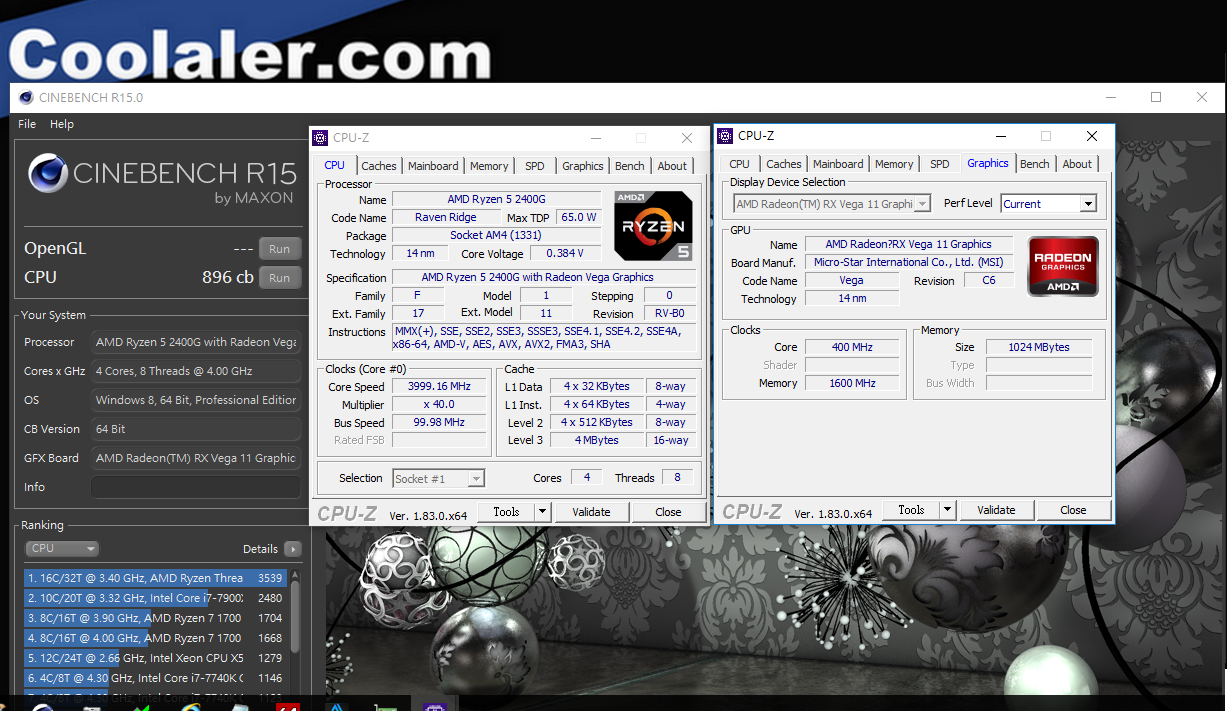Switch to Mainboard tab in left CPU-Z
This screenshot has width=1227, height=711.
(x=433, y=166)
